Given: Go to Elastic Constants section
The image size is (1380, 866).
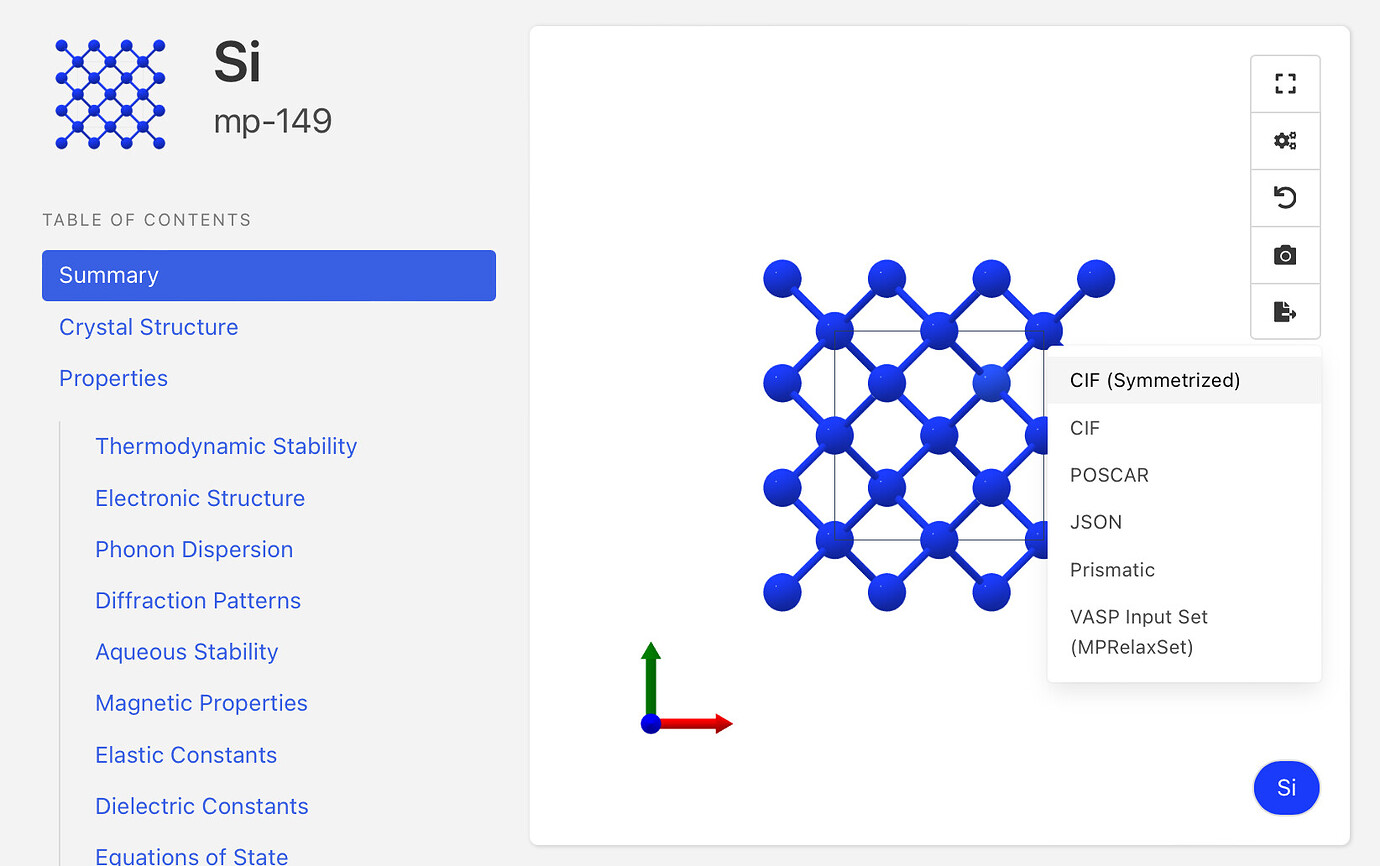Looking at the screenshot, I should (x=186, y=755).
